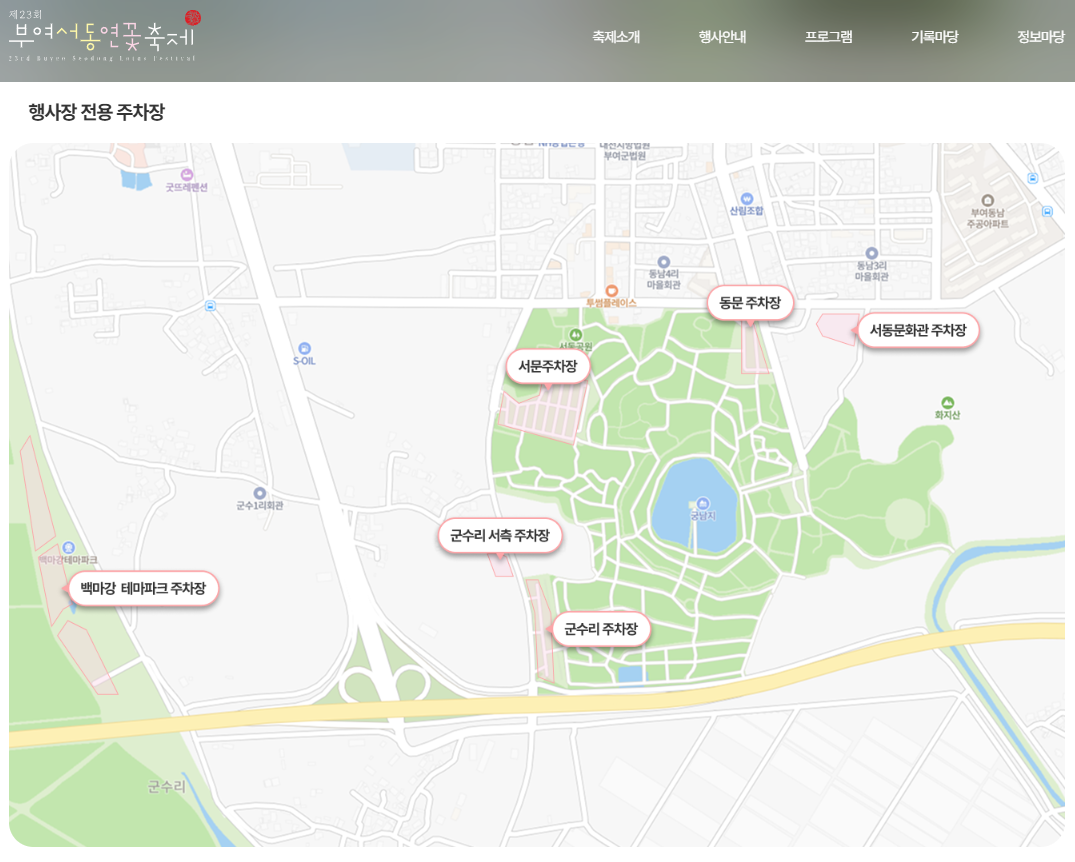Viewport: 1075px width, 862px height.
Task: Select the 서문주차장 map label
Action: tap(548, 366)
